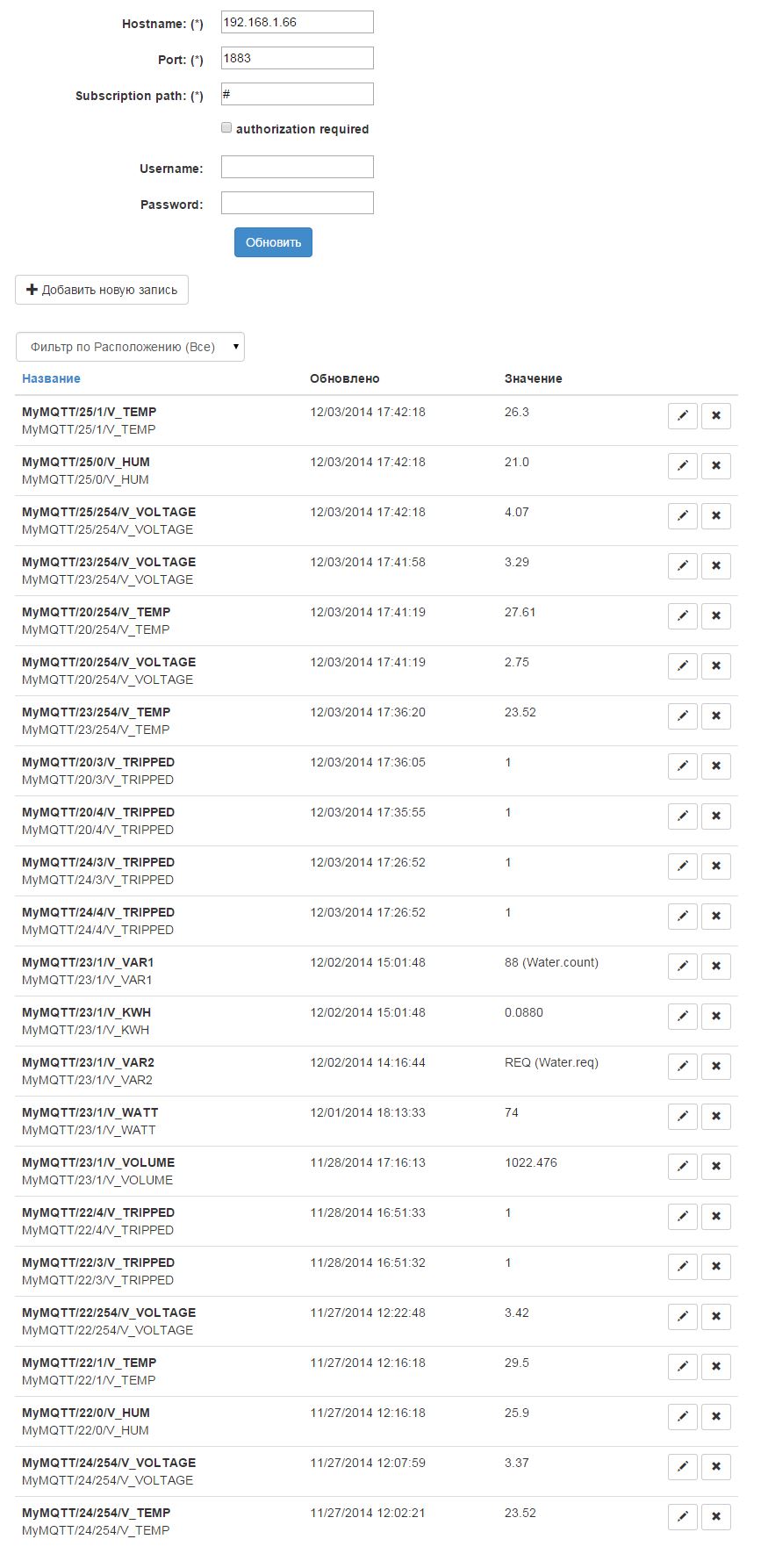Delete the MyMQTT/25/0/V_HUM record

tap(715, 465)
